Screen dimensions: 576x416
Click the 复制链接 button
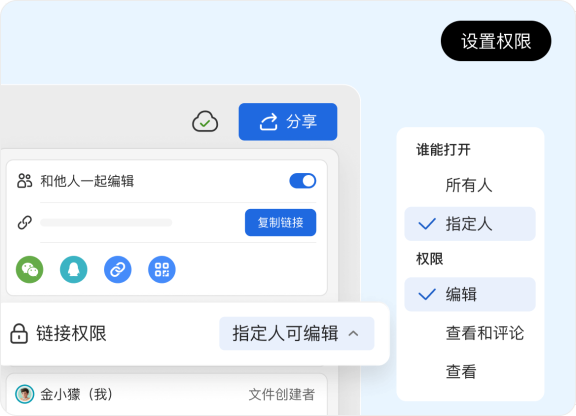(x=280, y=222)
